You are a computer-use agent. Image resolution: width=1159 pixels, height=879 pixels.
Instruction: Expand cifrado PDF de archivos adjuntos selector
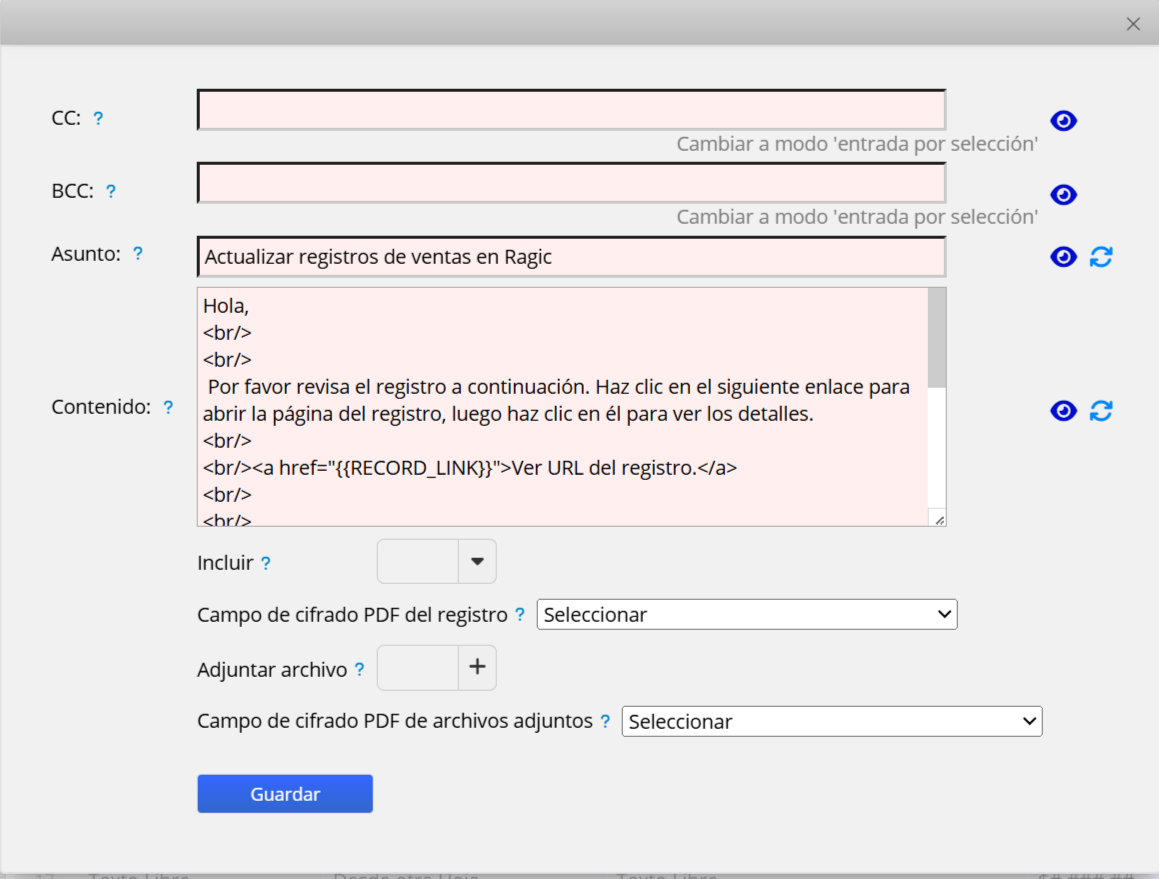coord(832,722)
